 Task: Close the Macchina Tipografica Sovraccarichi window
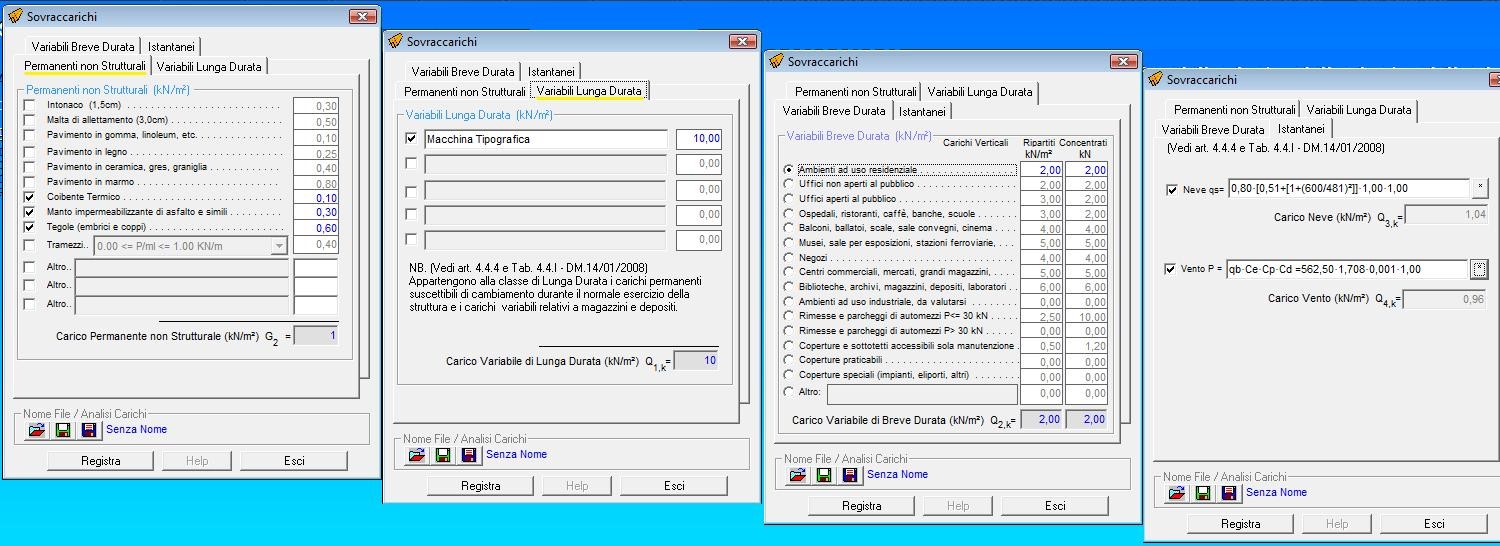[x=742, y=42]
